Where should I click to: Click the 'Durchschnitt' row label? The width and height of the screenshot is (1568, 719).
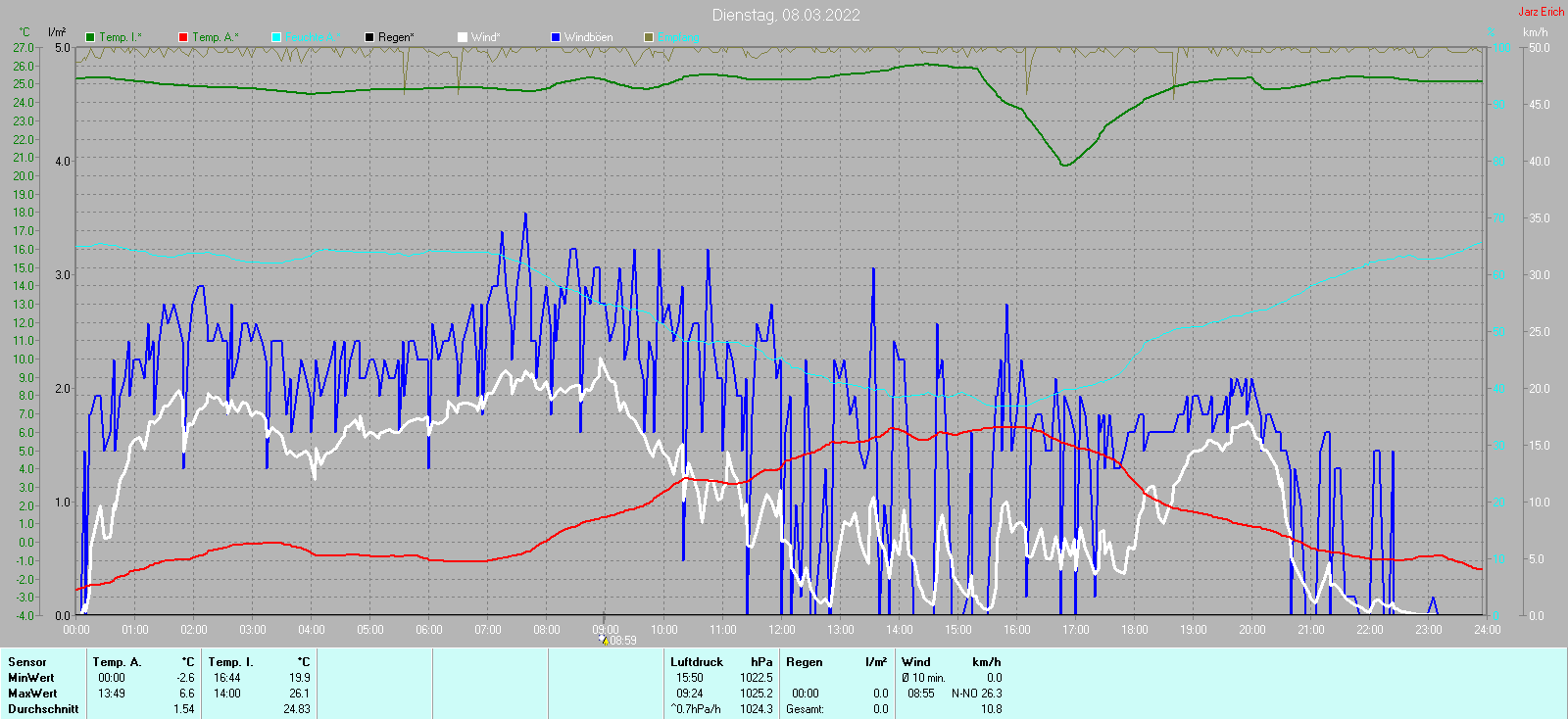pyautogui.click(x=43, y=709)
